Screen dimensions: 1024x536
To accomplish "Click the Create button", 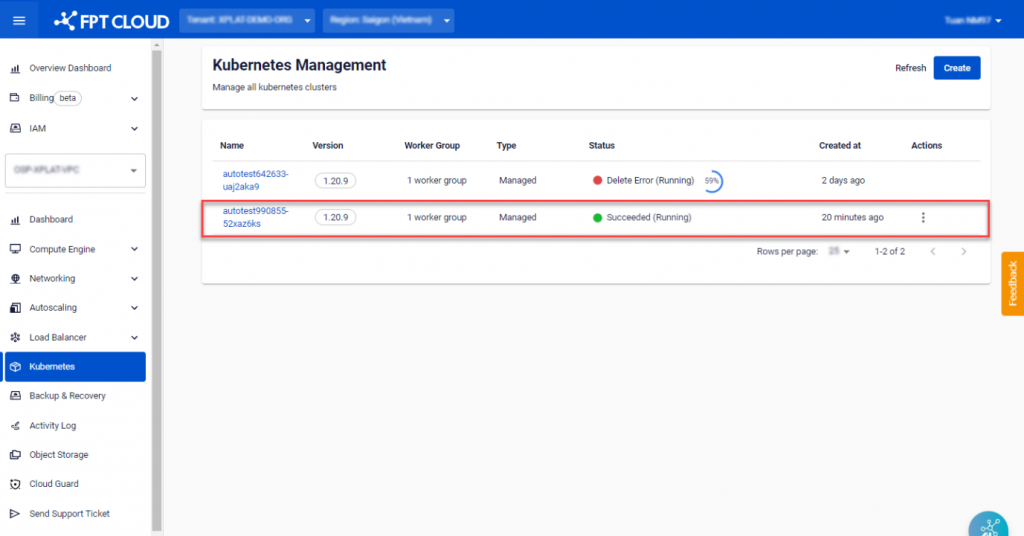I will coord(956,68).
